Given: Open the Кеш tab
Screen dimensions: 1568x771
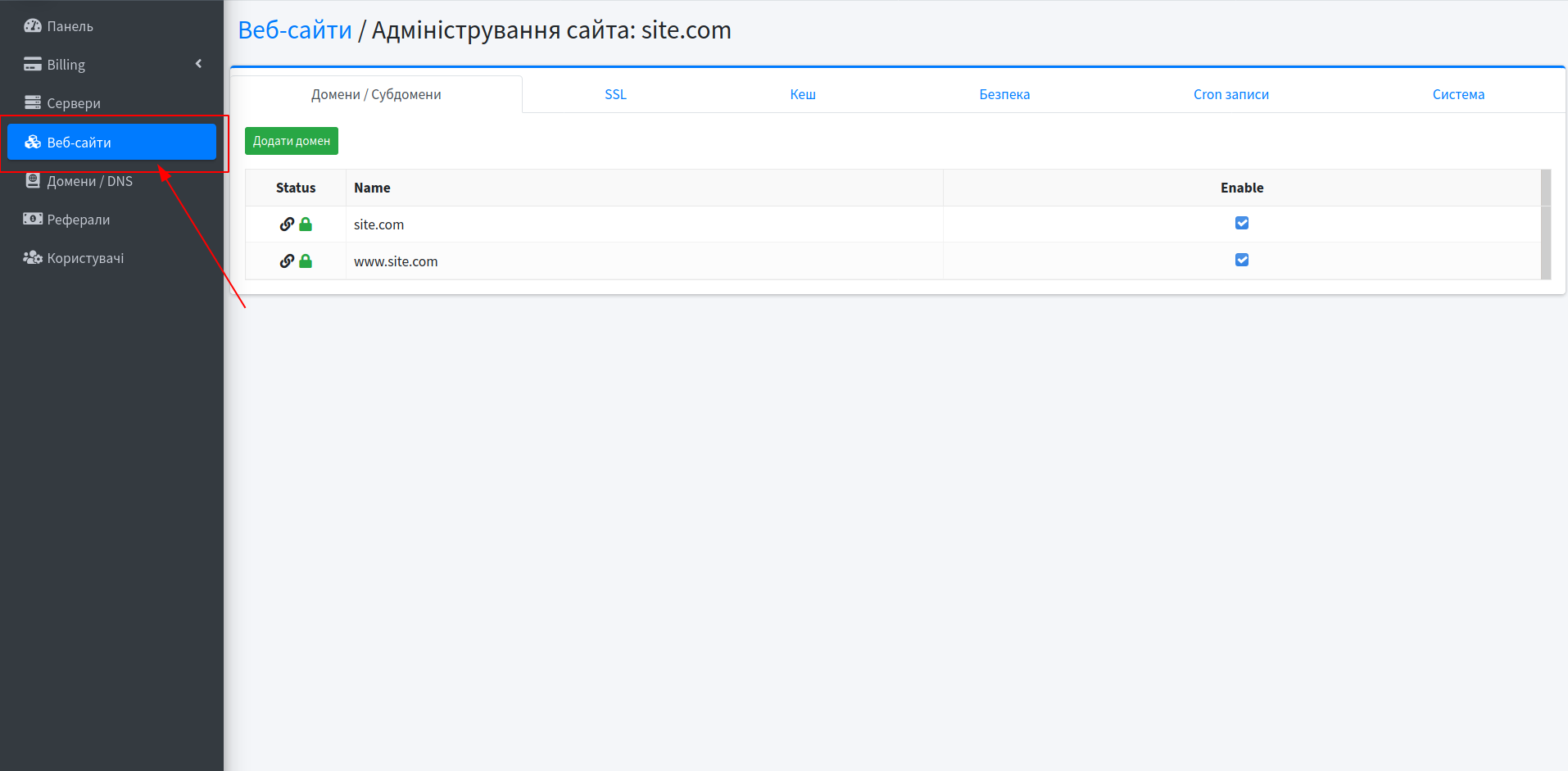Looking at the screenshot, I should [x=803, y=95].
